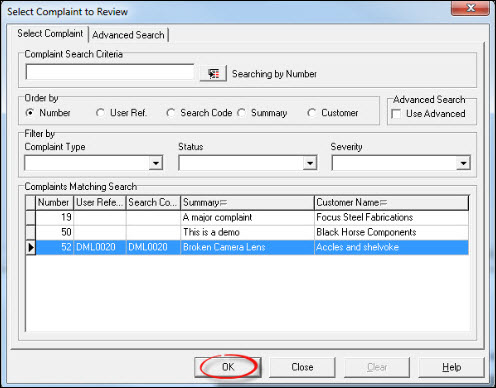Select complaint number 19 cell

coord(55,218)
